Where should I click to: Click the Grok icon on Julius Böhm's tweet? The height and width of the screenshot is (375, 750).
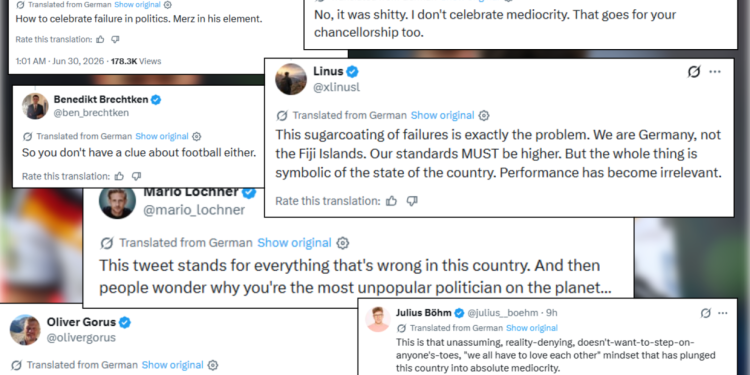(x=706, y=313)
